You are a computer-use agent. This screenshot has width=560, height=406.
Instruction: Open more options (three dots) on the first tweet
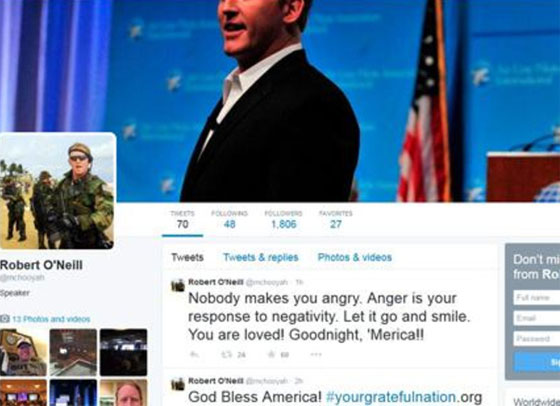pyautogui.click(x=316, y=355)
